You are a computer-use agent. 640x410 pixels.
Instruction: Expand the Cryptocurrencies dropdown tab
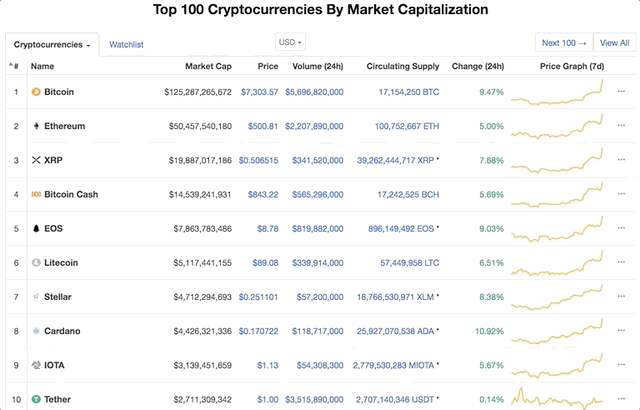click(52, 45)
